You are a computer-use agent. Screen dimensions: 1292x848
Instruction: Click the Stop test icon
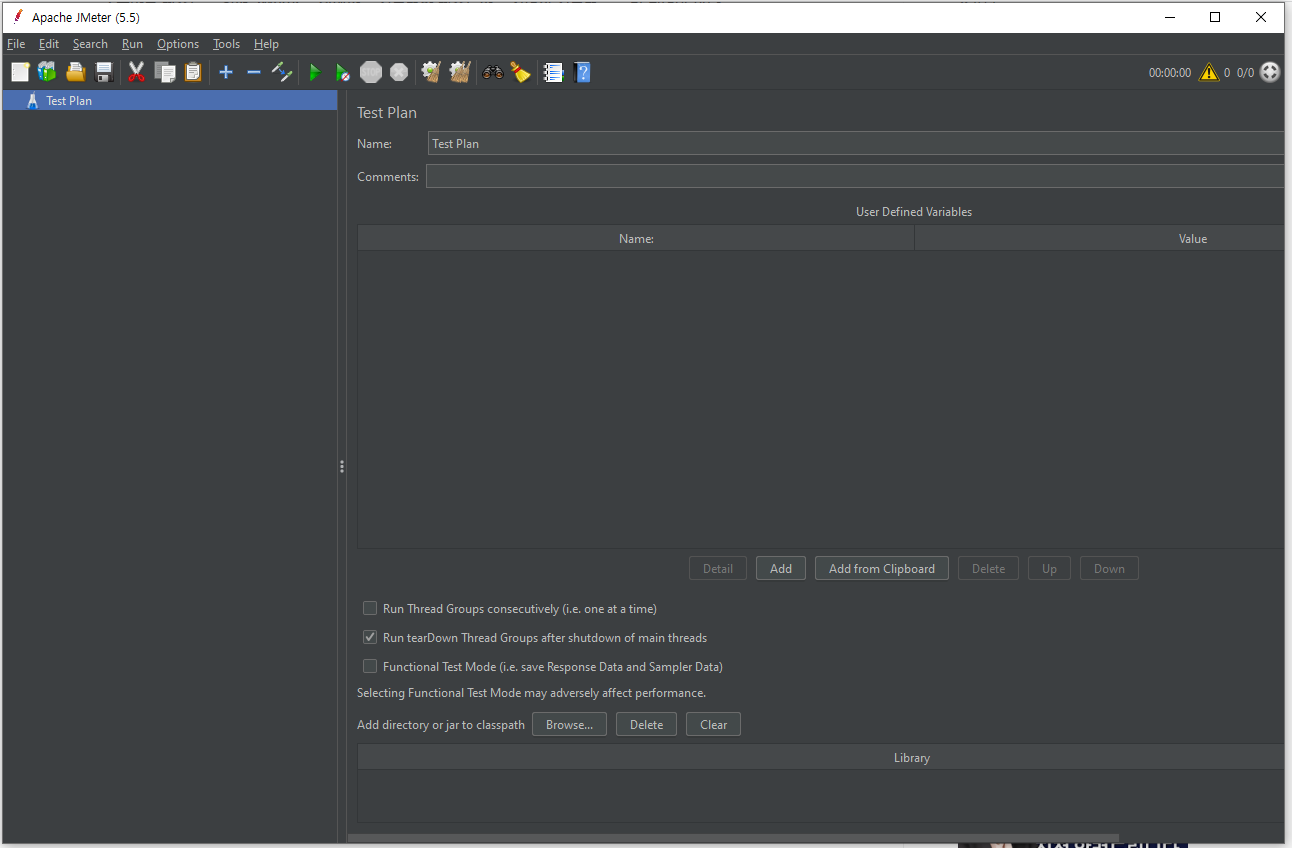coord(371,72)
